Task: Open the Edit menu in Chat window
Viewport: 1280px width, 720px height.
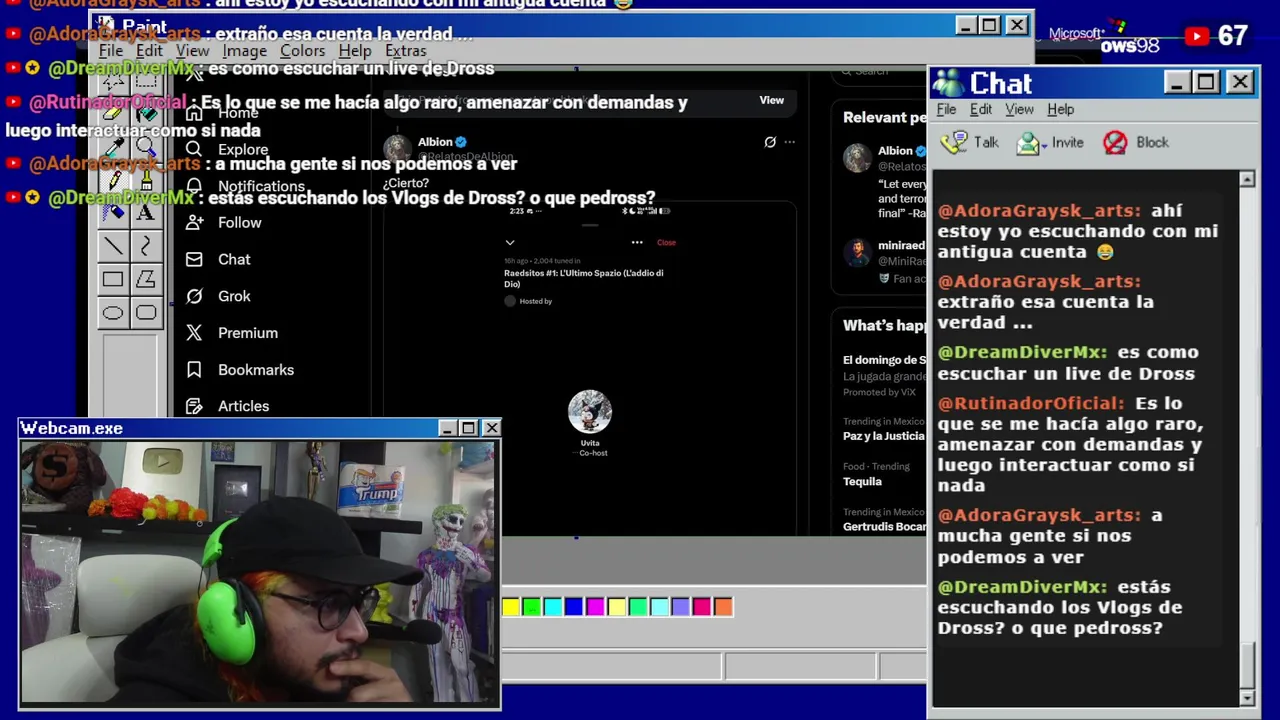Action: pyautogui.click(x=981, y=109)
